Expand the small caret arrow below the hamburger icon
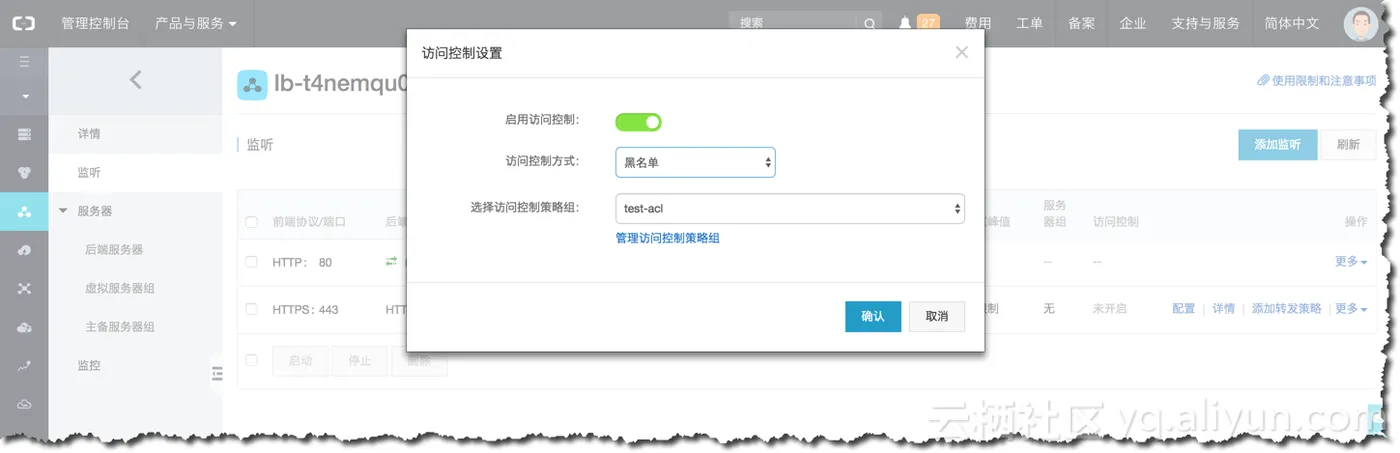This screenshot has height=453, width=1400. point(25,97)
